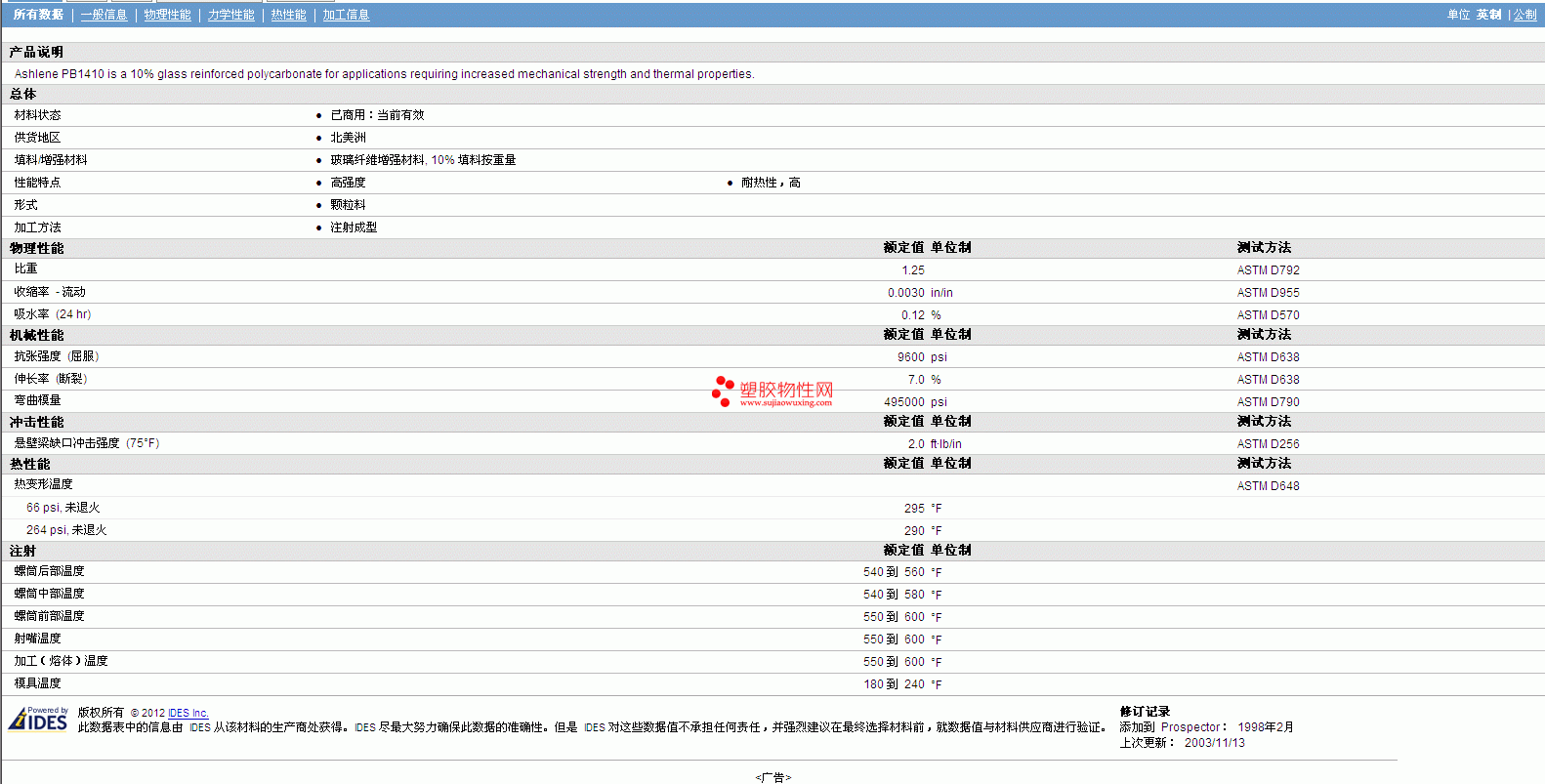
Task: Click the 供货地区 row label
Action: coord(37,138)
